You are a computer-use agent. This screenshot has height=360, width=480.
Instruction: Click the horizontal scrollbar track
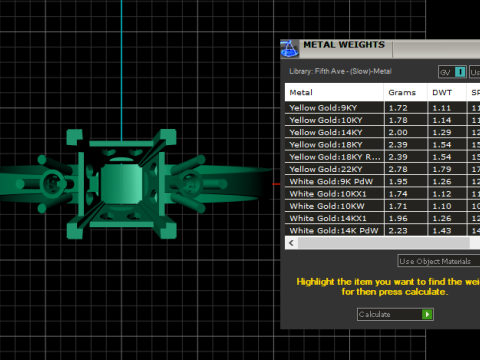pyautogui.click(x=383, y=243)
